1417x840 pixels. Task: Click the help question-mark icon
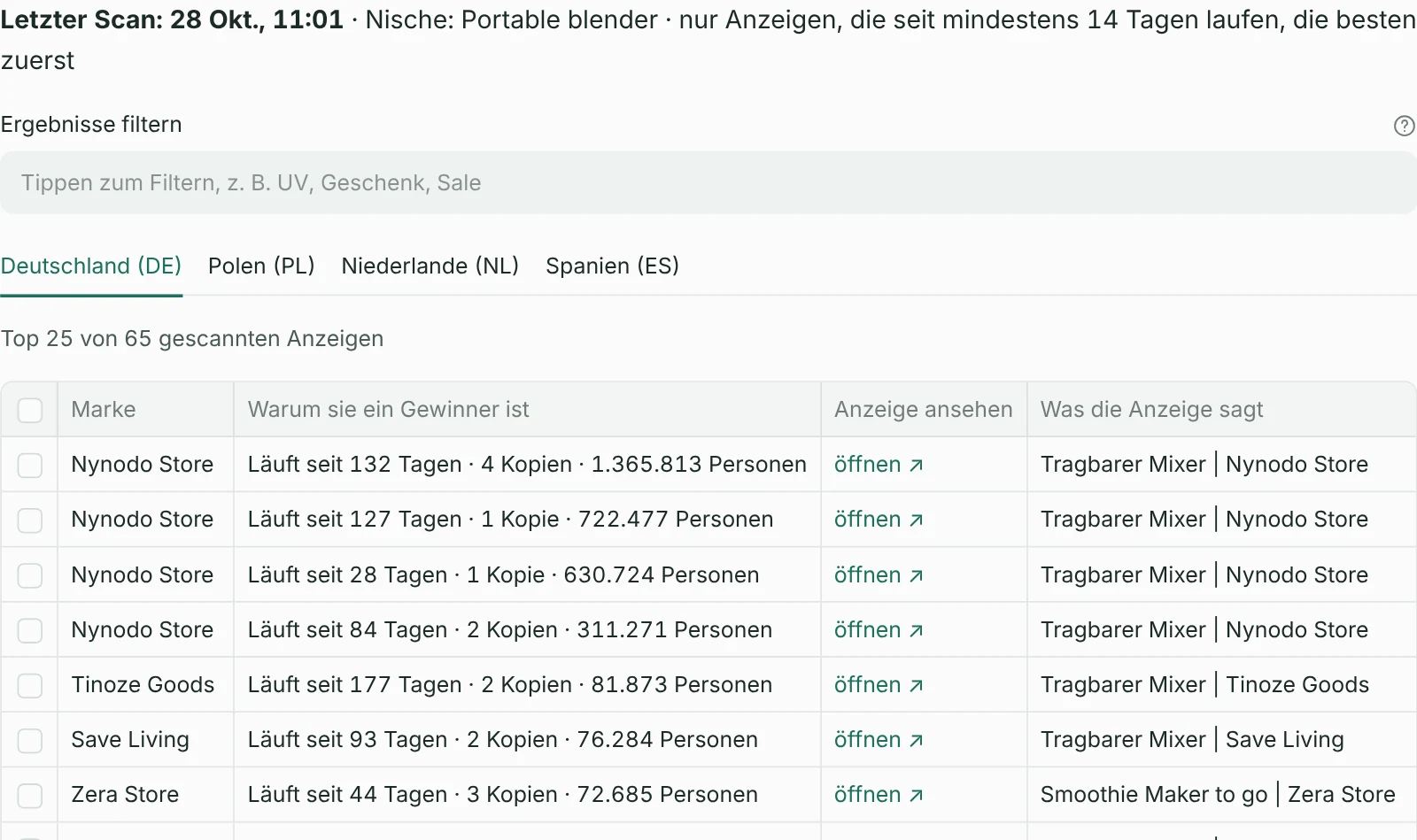(1404, 126)
